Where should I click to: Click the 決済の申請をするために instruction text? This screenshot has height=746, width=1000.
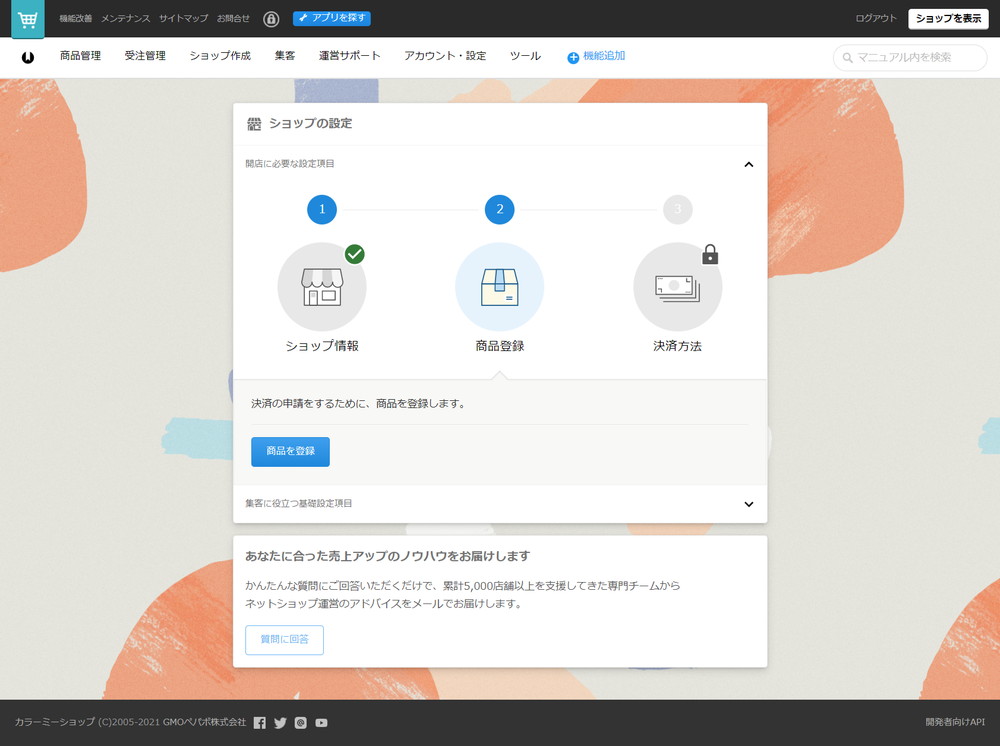[x=359, y=404]
